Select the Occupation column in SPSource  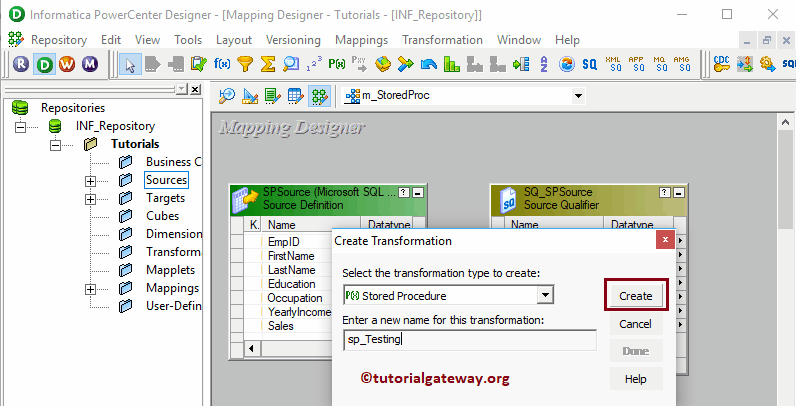pyautogui.click(x=295, y=298)
